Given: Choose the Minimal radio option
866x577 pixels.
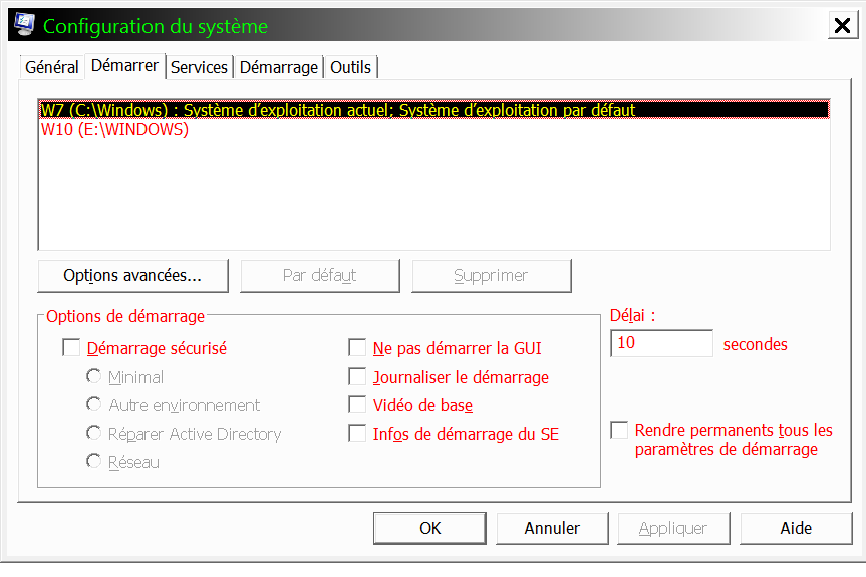Looking at the screenshot, I should (x=93, y=377).
